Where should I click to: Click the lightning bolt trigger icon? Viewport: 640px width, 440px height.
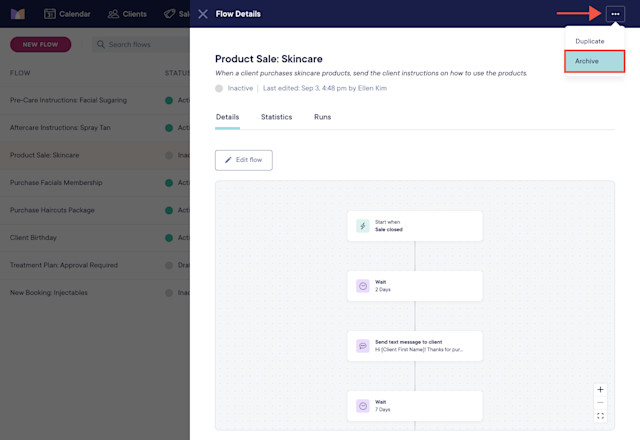pyautogui.click(x=362, y=226)
